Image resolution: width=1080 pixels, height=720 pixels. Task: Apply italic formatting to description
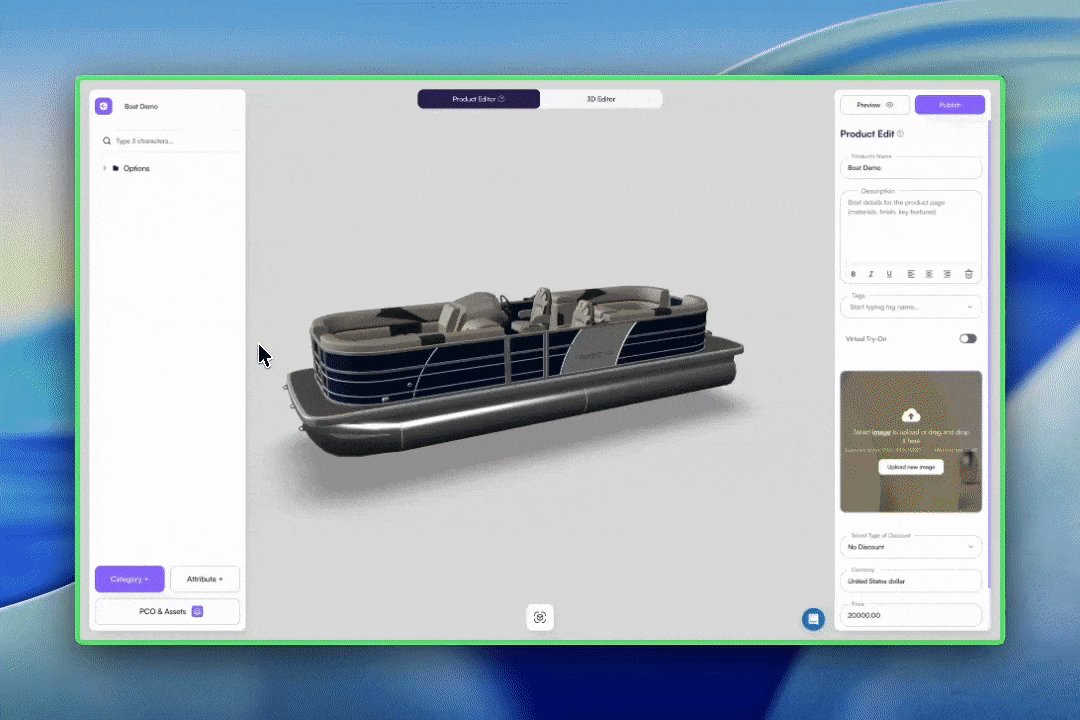click(871, 274)
